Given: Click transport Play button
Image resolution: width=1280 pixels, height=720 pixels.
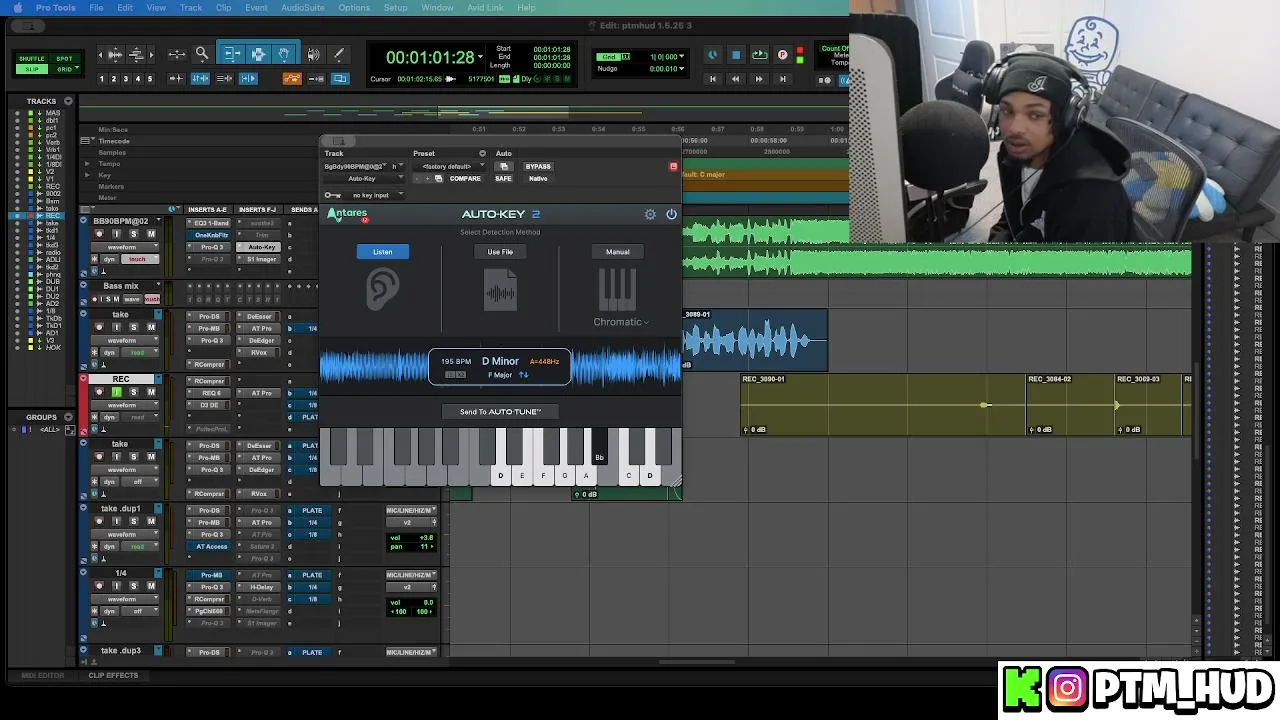Looking at the screenshot, I should [x=759, y=55].
